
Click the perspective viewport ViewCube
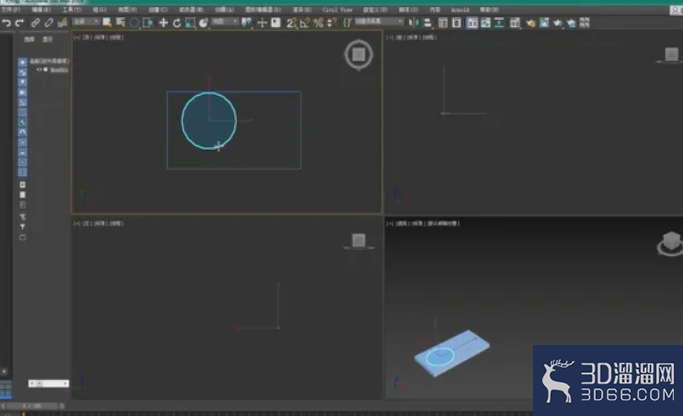tap(671, 243)
